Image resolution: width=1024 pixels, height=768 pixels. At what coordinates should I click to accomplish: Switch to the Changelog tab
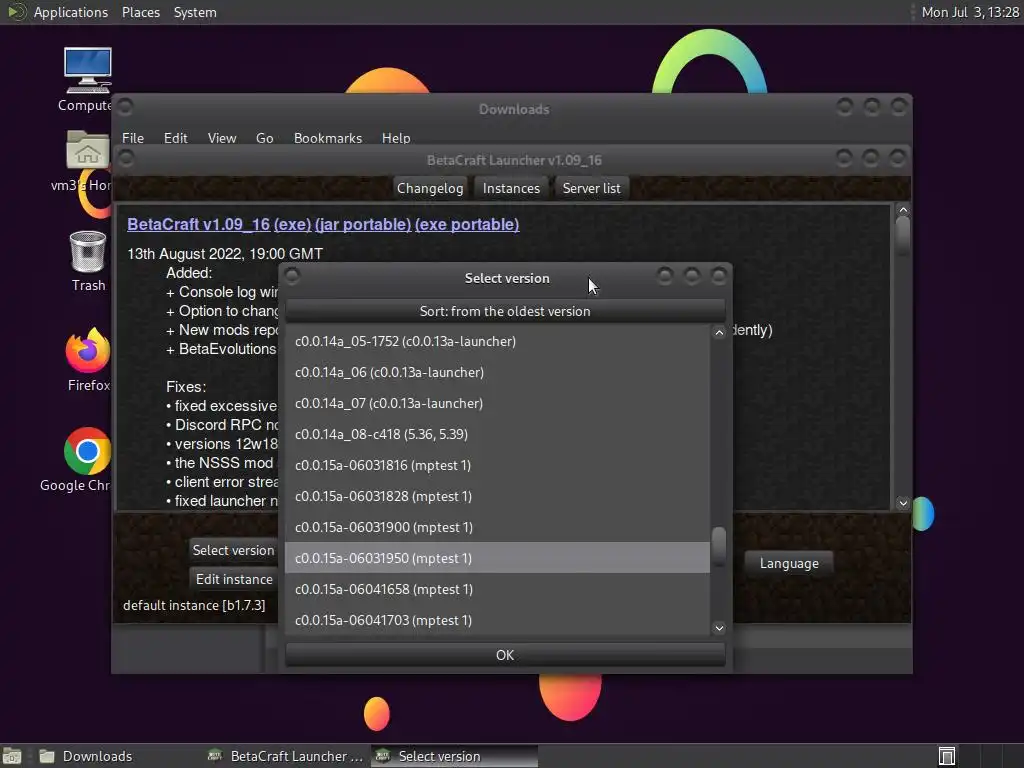point(430,188)
